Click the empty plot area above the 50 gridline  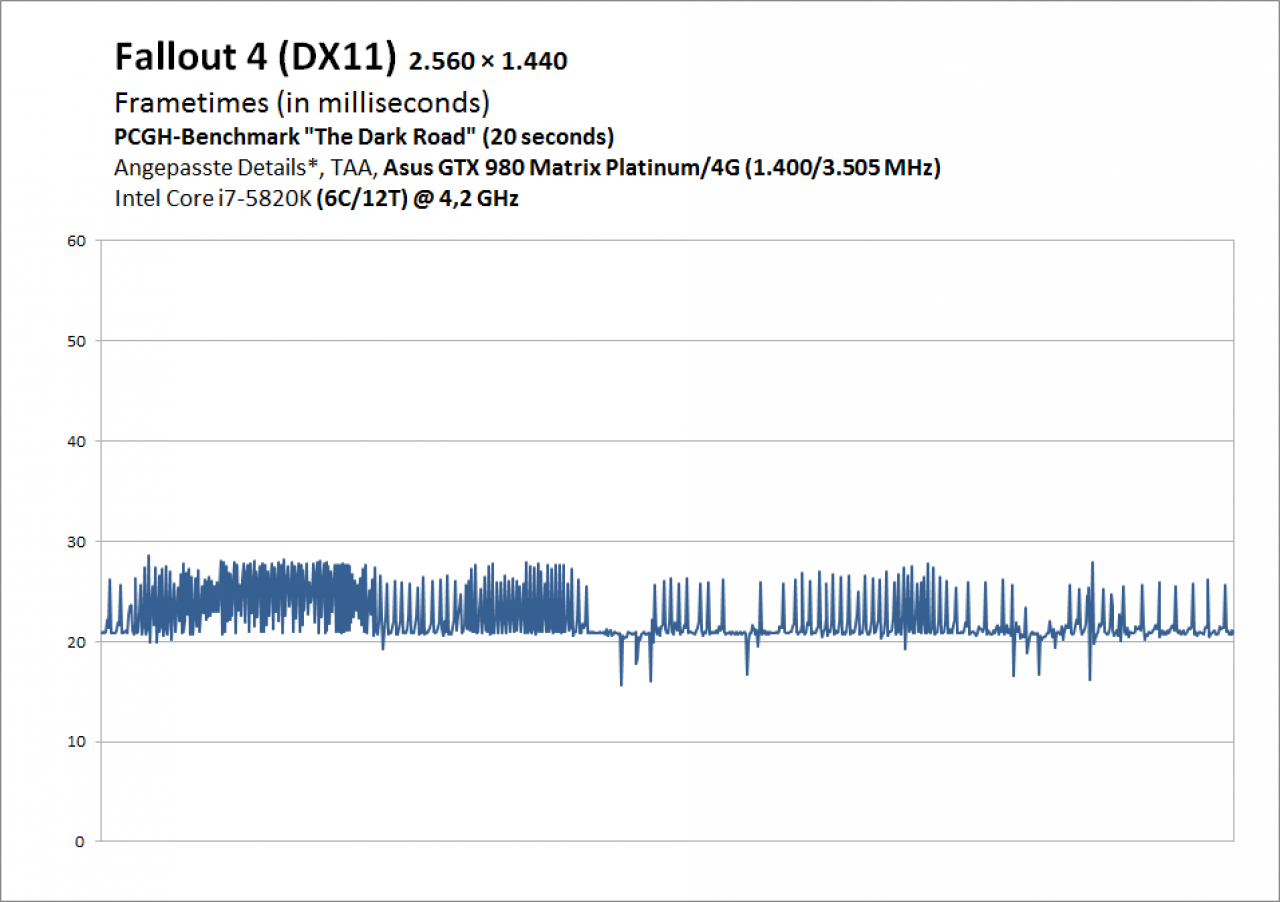click(666, 290)
